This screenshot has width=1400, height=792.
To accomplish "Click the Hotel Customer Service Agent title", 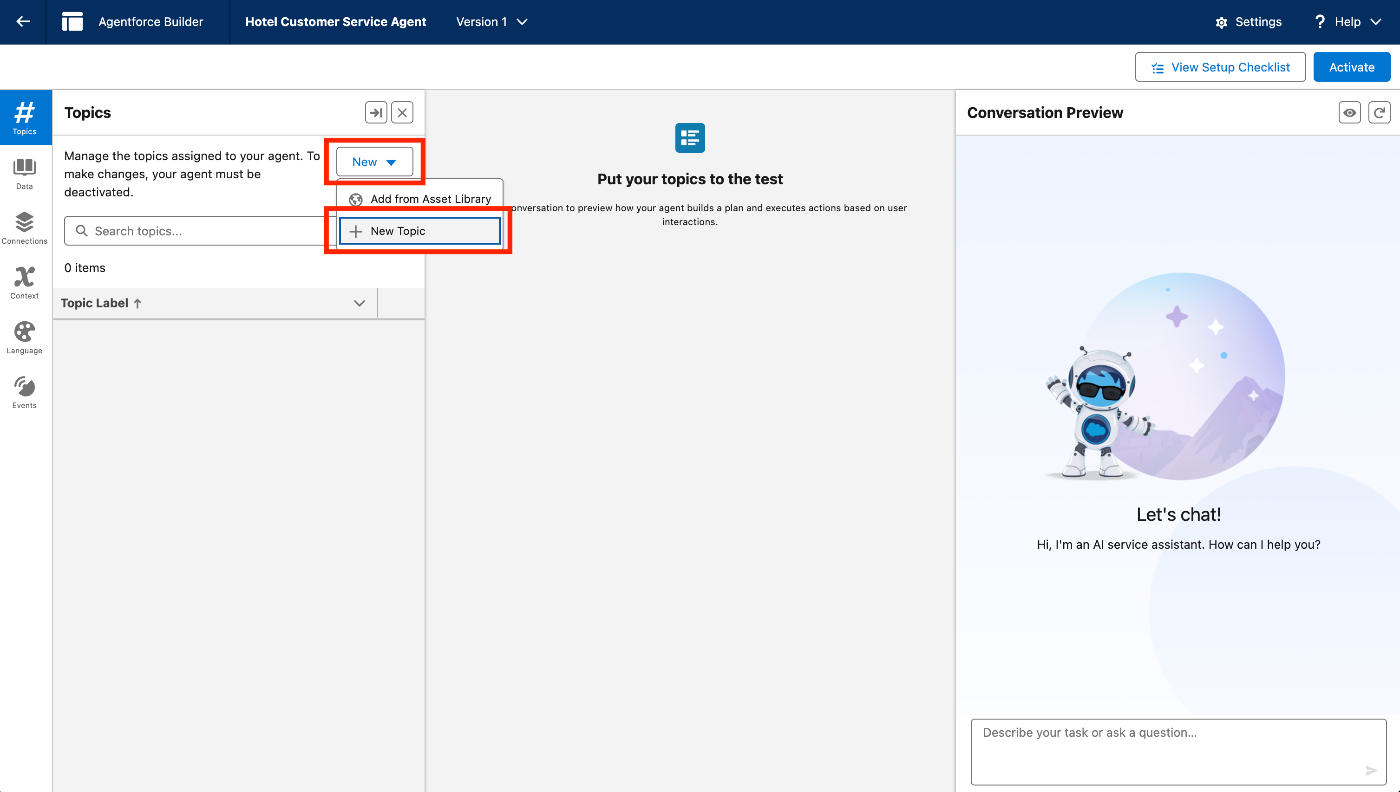I will point(336,22).
